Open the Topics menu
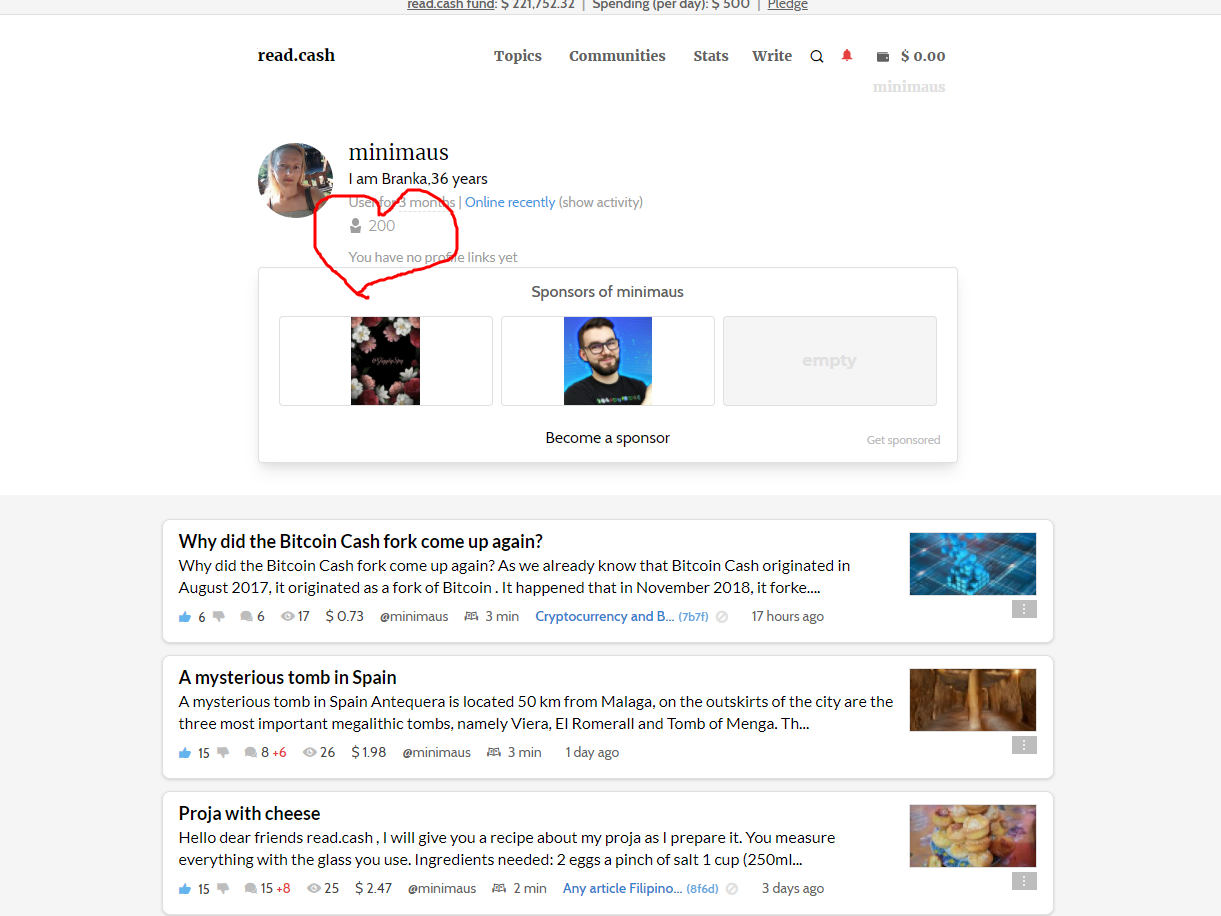The height and width of the screenshot is (916, 1221). click(x=518, y=56)
